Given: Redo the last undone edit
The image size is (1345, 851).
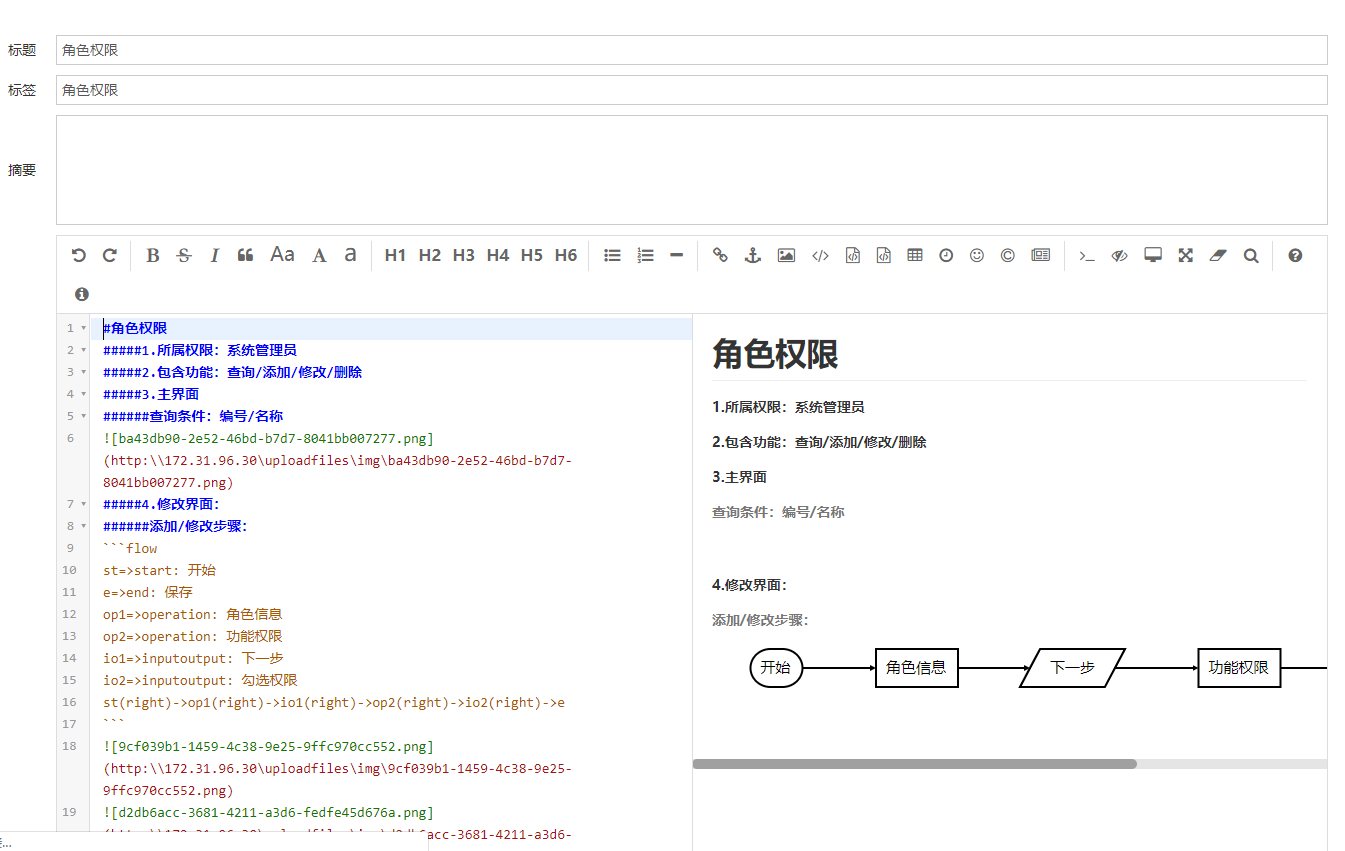Looking at the screenshot, I should tap(110, 256).
